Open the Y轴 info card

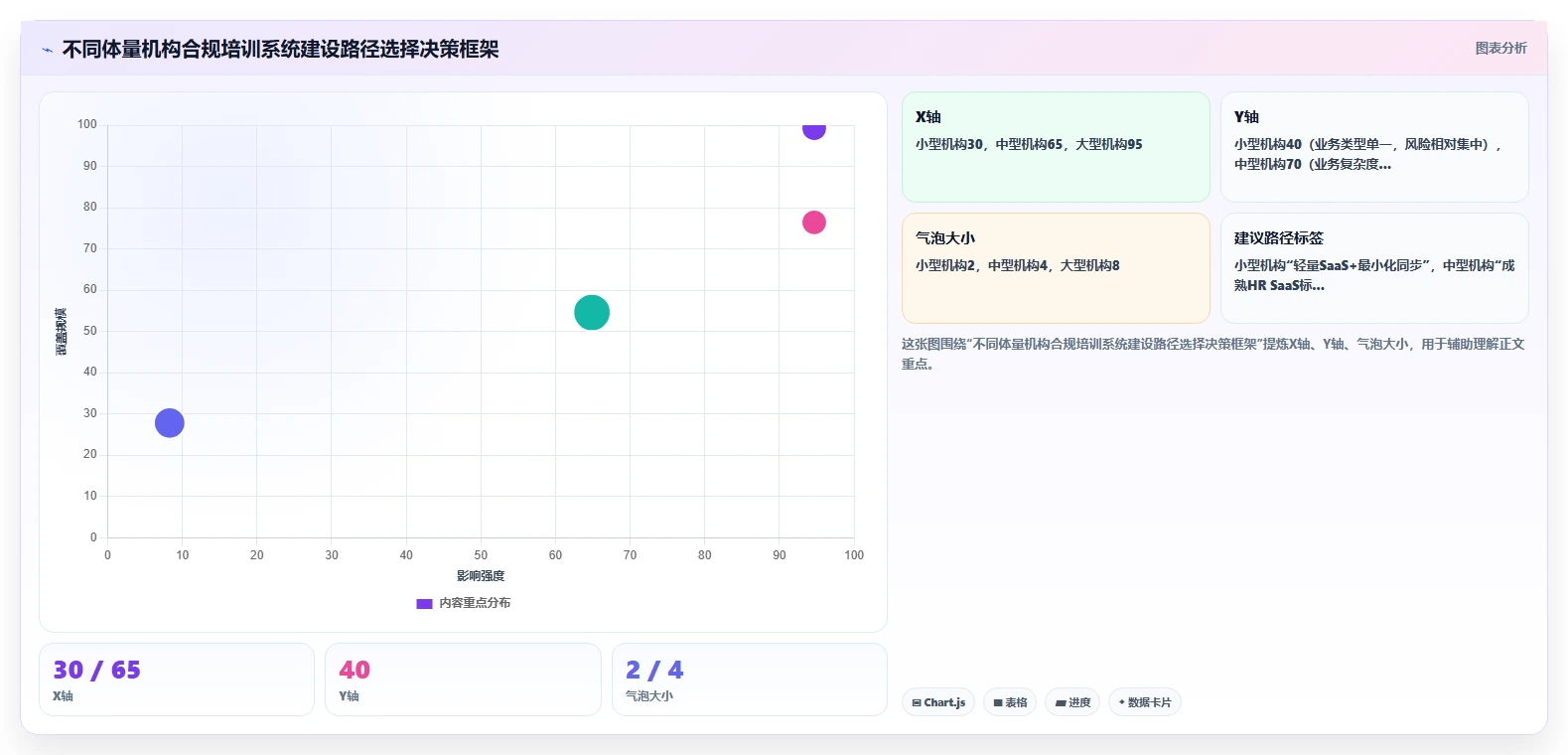pyautogui.click(x=1374, y=147)
